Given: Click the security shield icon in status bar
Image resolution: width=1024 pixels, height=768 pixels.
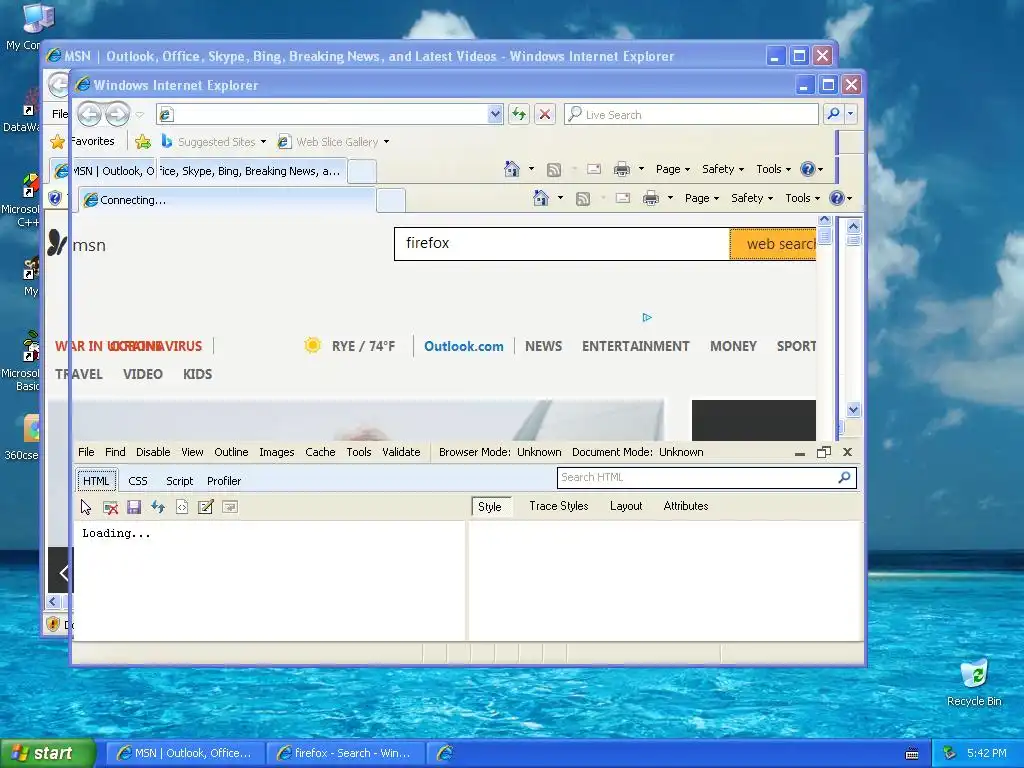Looking at the screenshot, I should click(x=54, y=624).
